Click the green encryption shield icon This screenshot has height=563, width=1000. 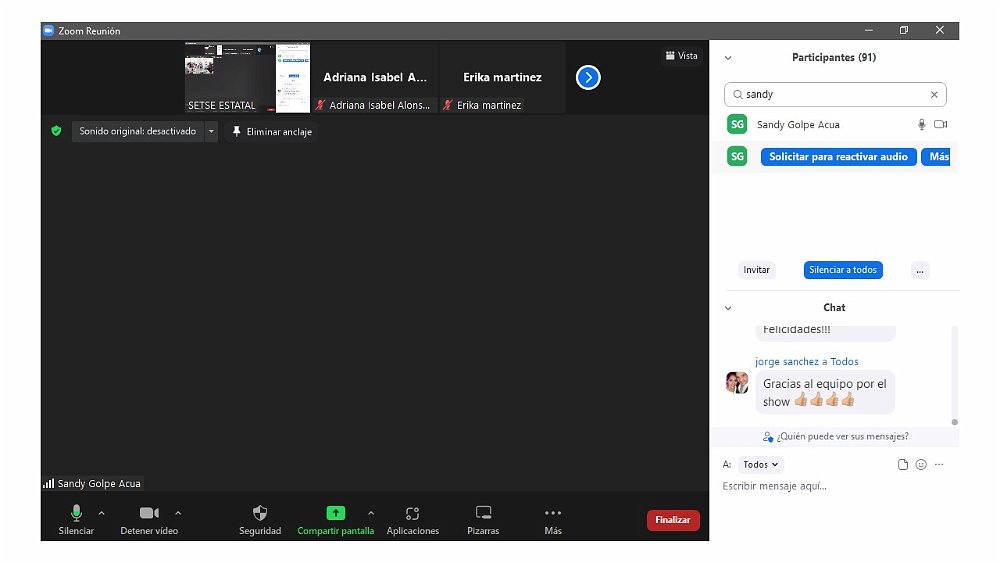(57, 131)
